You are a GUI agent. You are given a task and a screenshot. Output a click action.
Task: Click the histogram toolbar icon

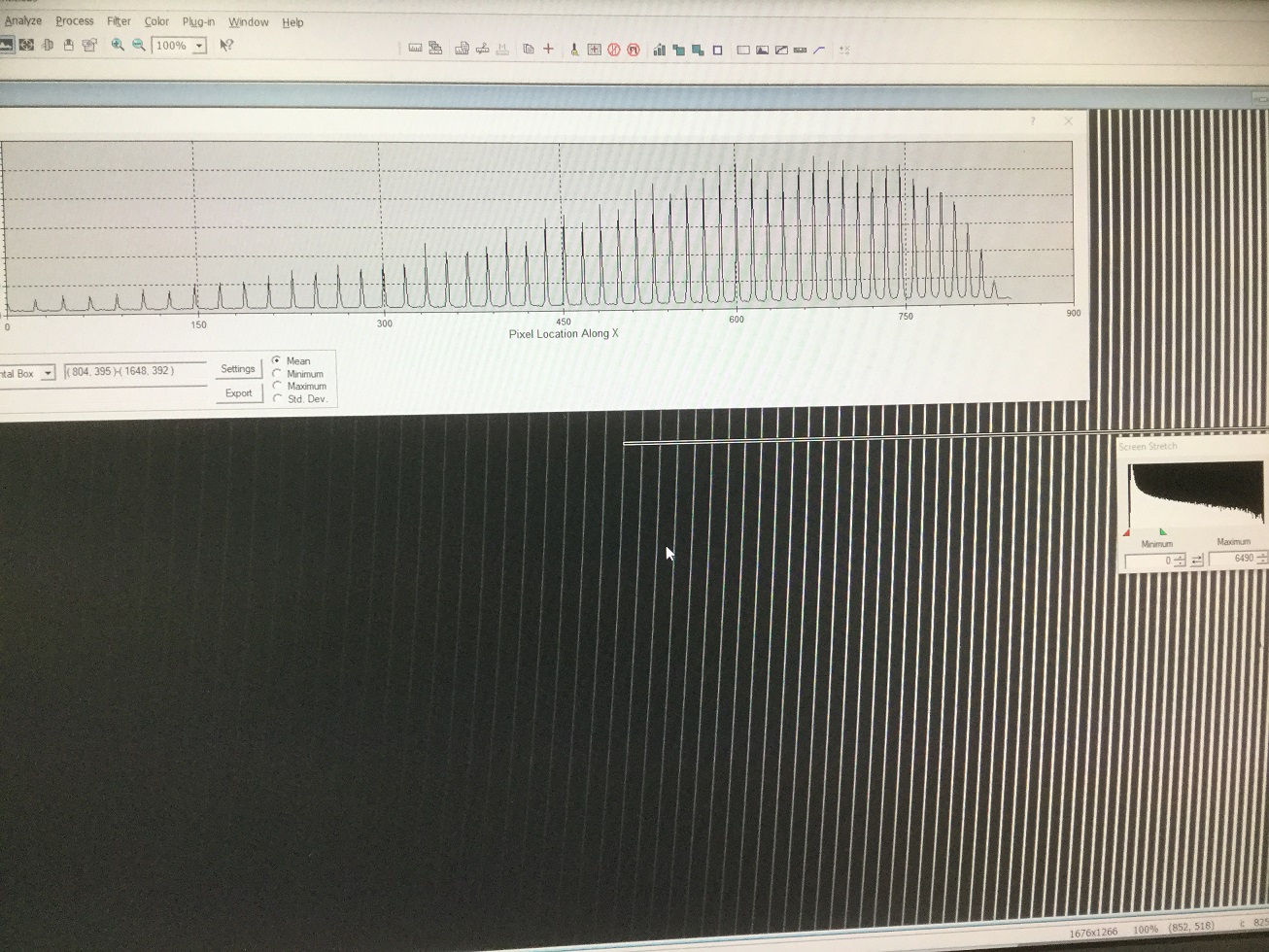pyautogui.click(x=660, y=49)
